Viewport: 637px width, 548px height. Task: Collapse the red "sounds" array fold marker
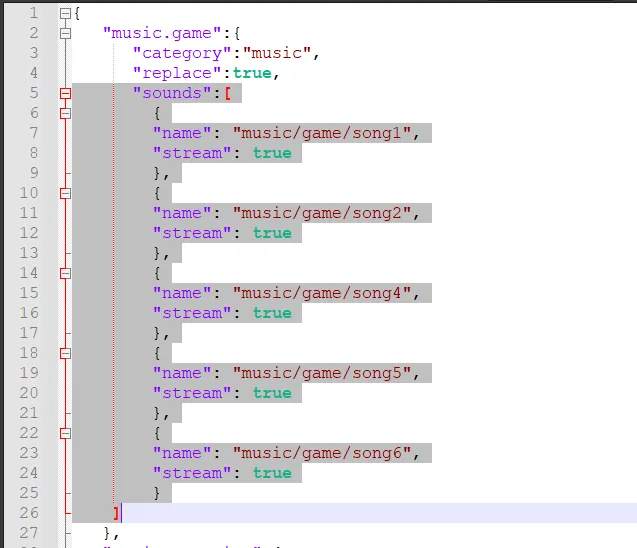click(x=66, y=93)
